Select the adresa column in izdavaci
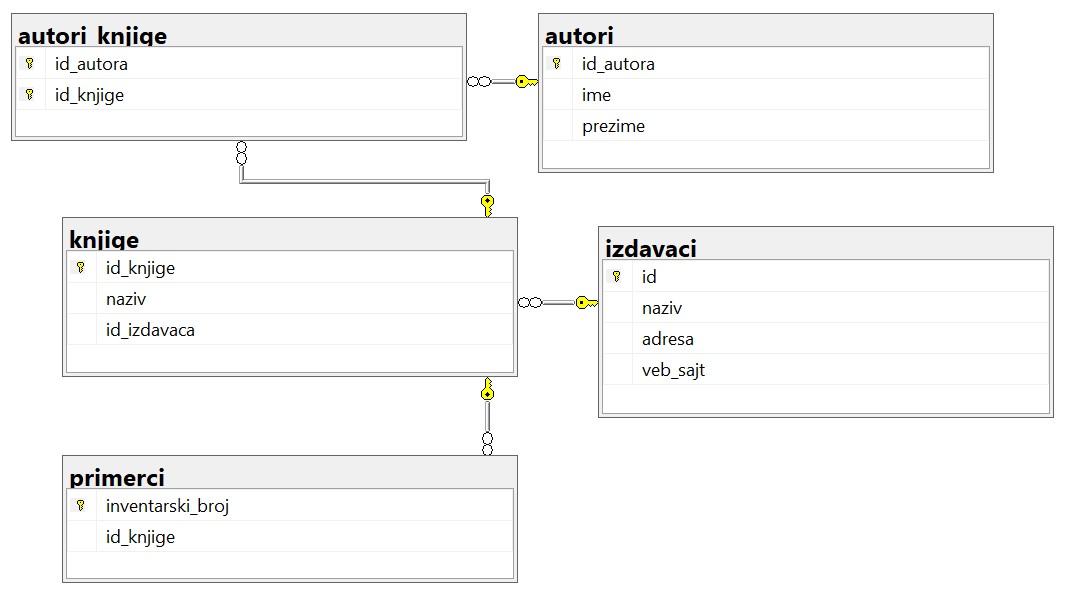Screen dimensions: 1071x595 667,339
